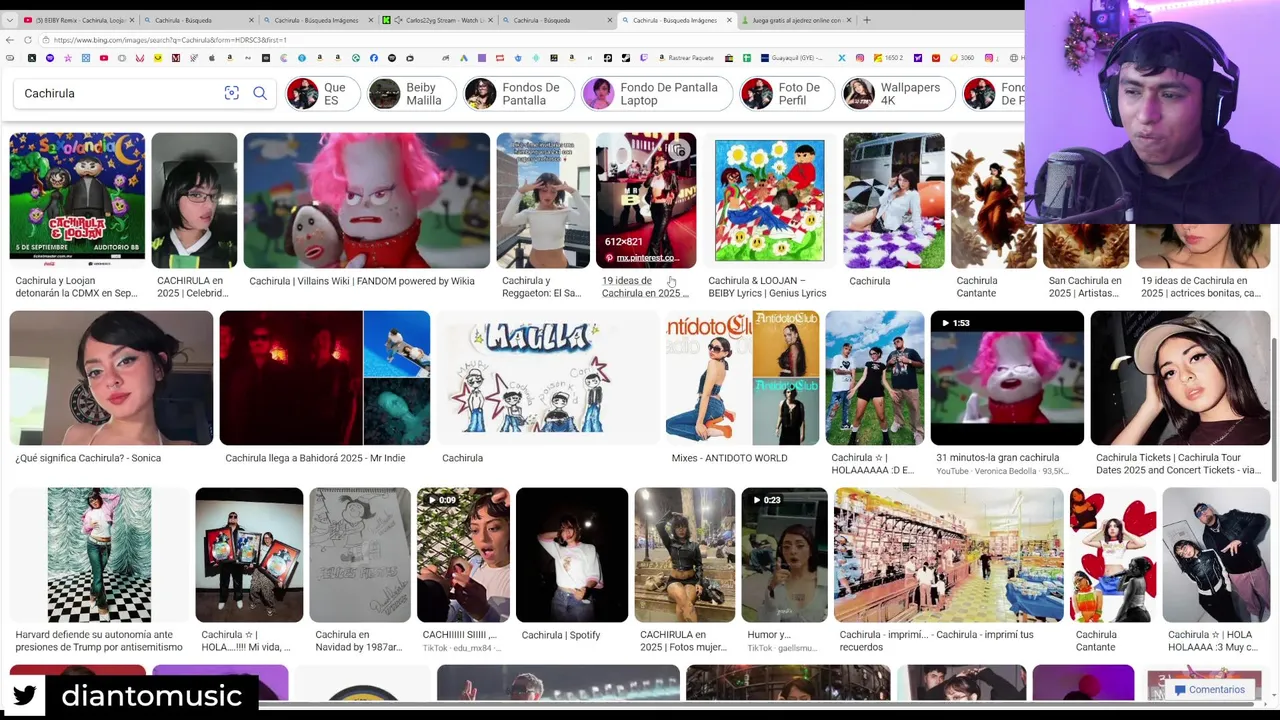Open the 'Cachirula & LOOJAN – BEIBY Lyrics' image
The image size is (1280, 720).
(x=769, y=200)
